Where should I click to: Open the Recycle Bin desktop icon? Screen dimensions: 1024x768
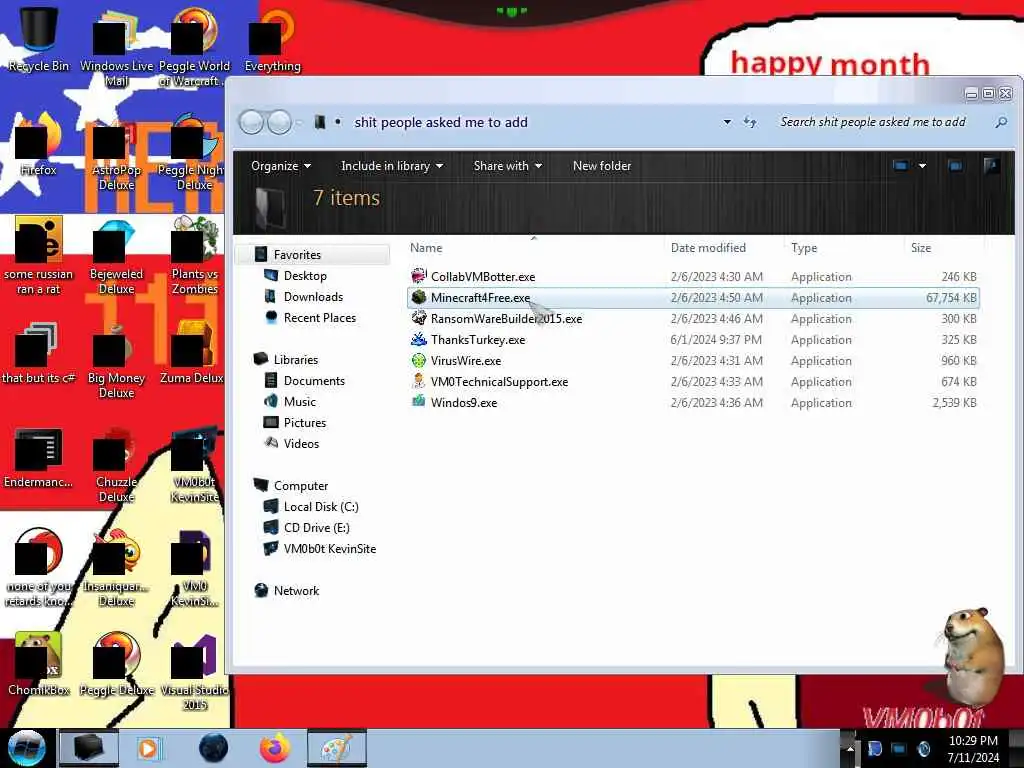point(38,38)
